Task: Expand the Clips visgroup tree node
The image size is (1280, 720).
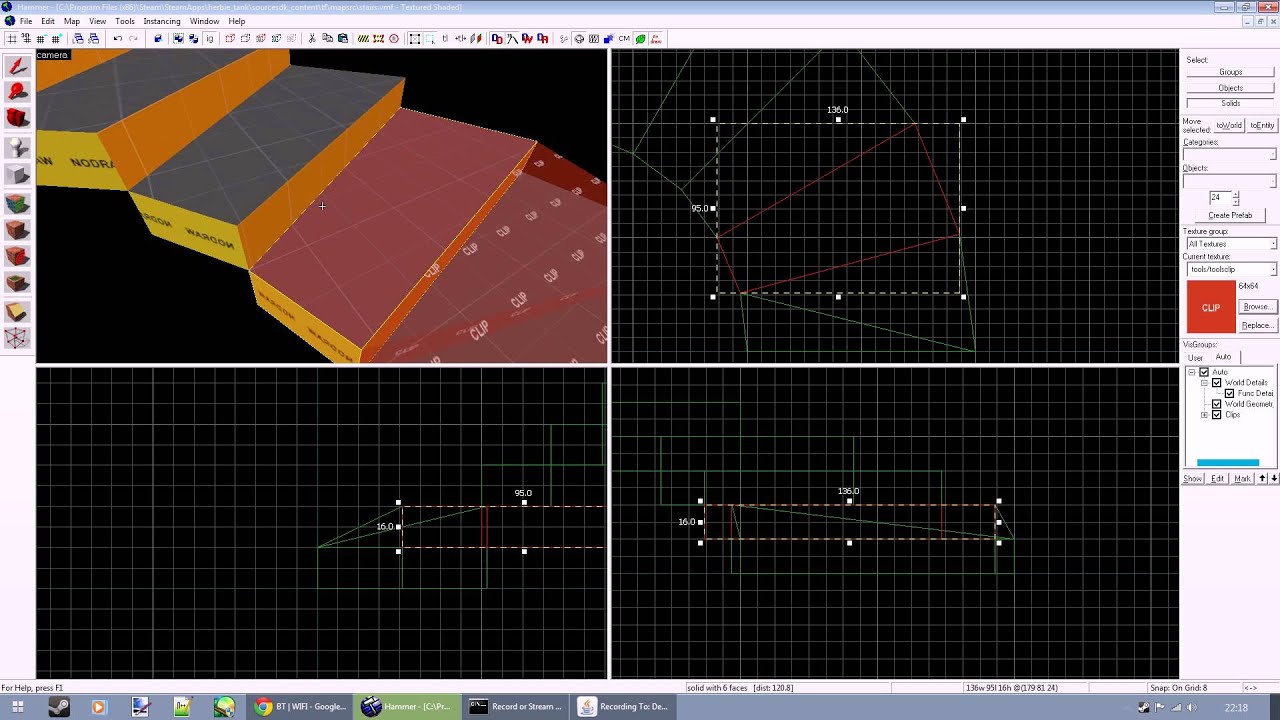Action: coord(1205,415)
